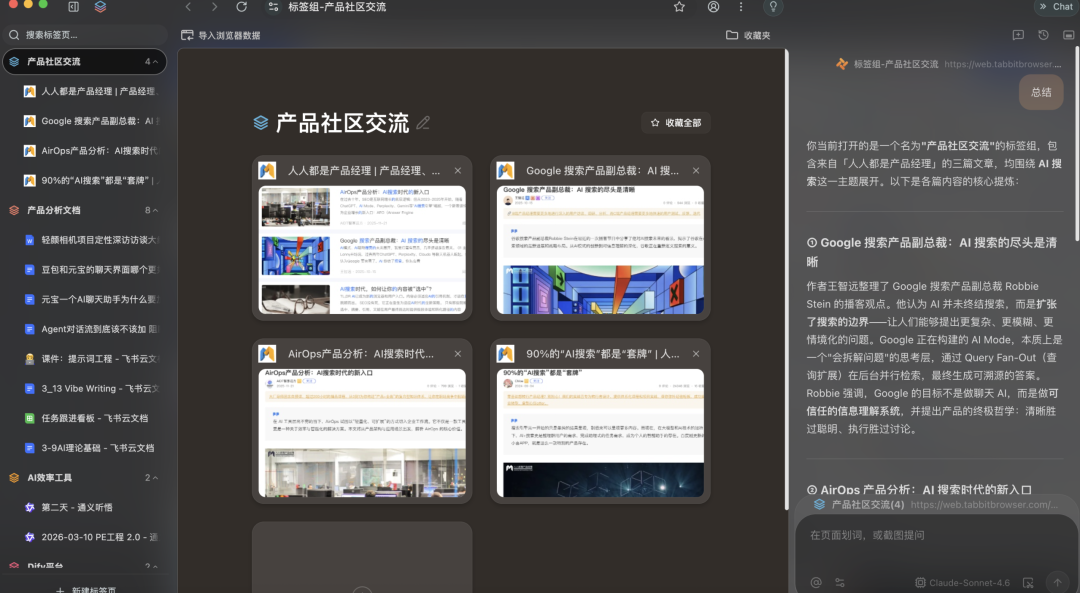Bookmark page with the star icon
Viewport: 1080px width, 593px height.
[679, 7]
